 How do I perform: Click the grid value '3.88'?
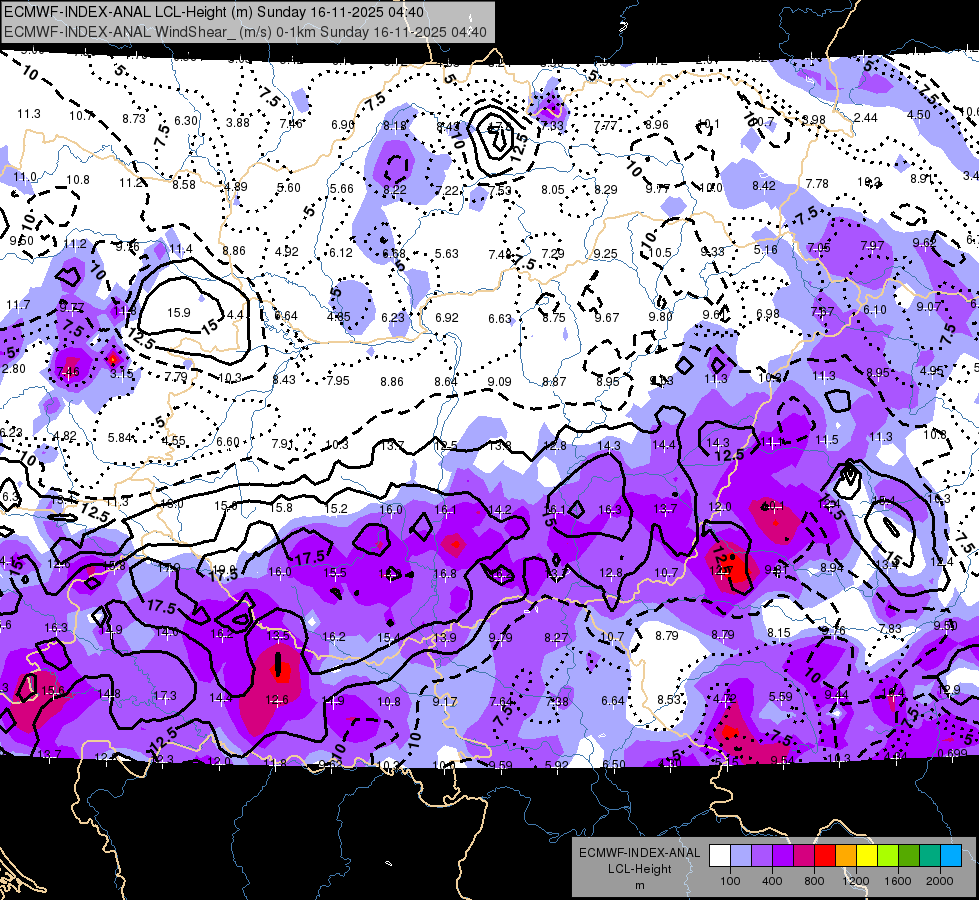[238, 122]
